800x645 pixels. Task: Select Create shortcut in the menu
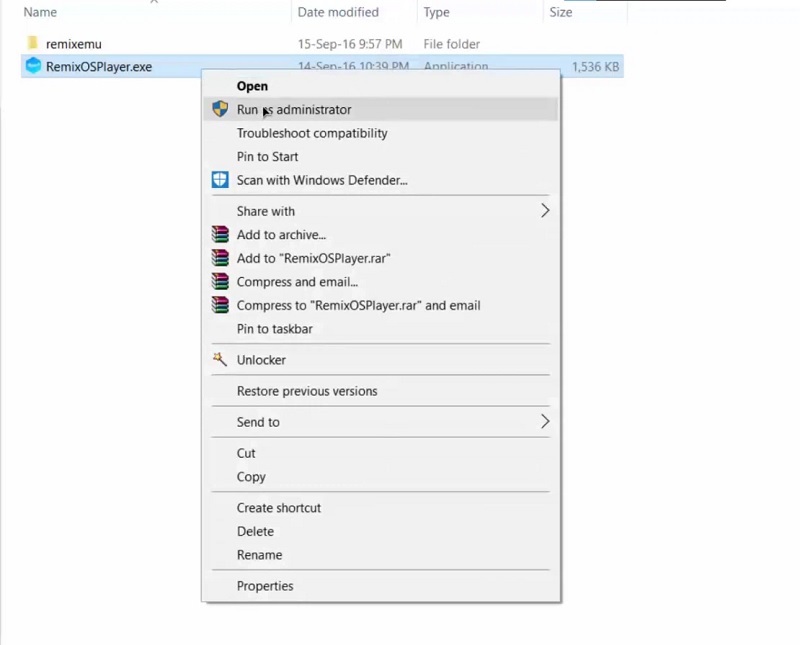(278, 508)
